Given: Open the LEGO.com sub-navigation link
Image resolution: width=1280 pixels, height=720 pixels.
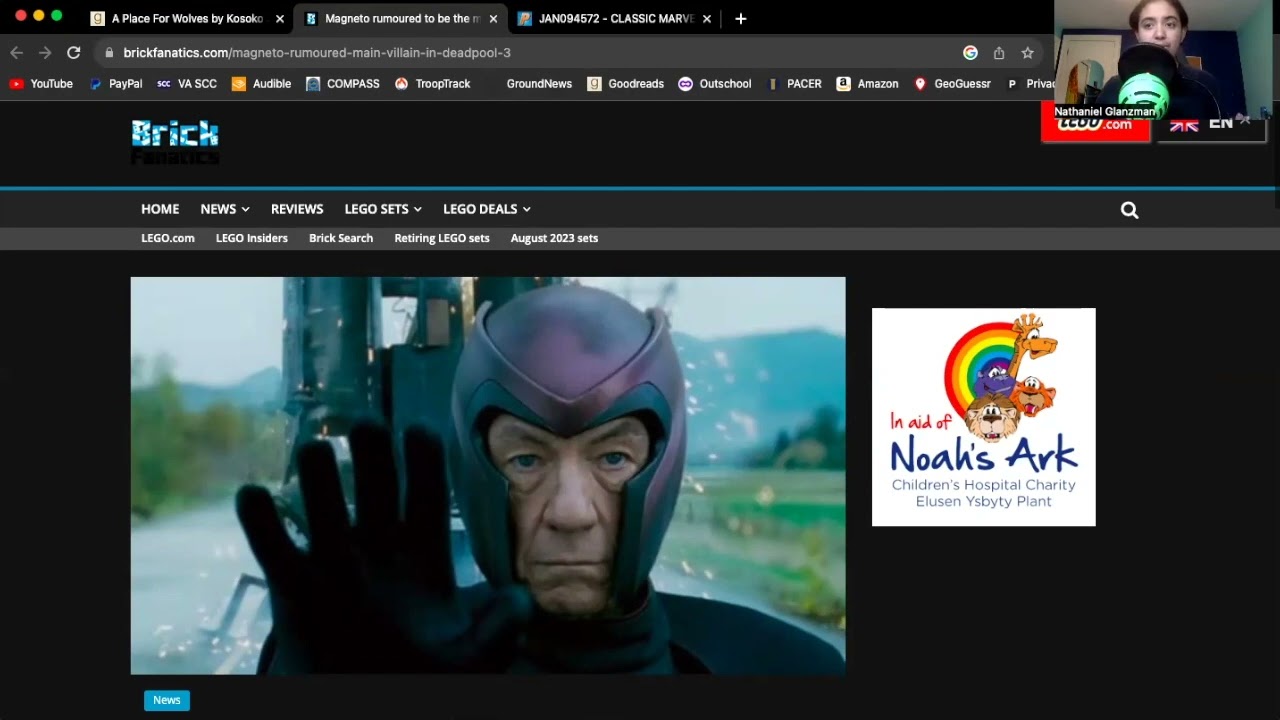Looking at the screenshot, I should pyautogui.click(x=168, y=238).
